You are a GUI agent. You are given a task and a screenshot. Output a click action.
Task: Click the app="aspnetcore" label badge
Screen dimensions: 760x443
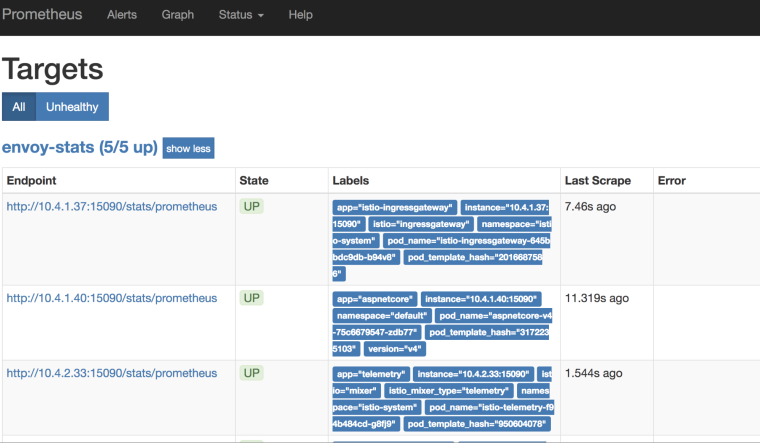[375, 299]
